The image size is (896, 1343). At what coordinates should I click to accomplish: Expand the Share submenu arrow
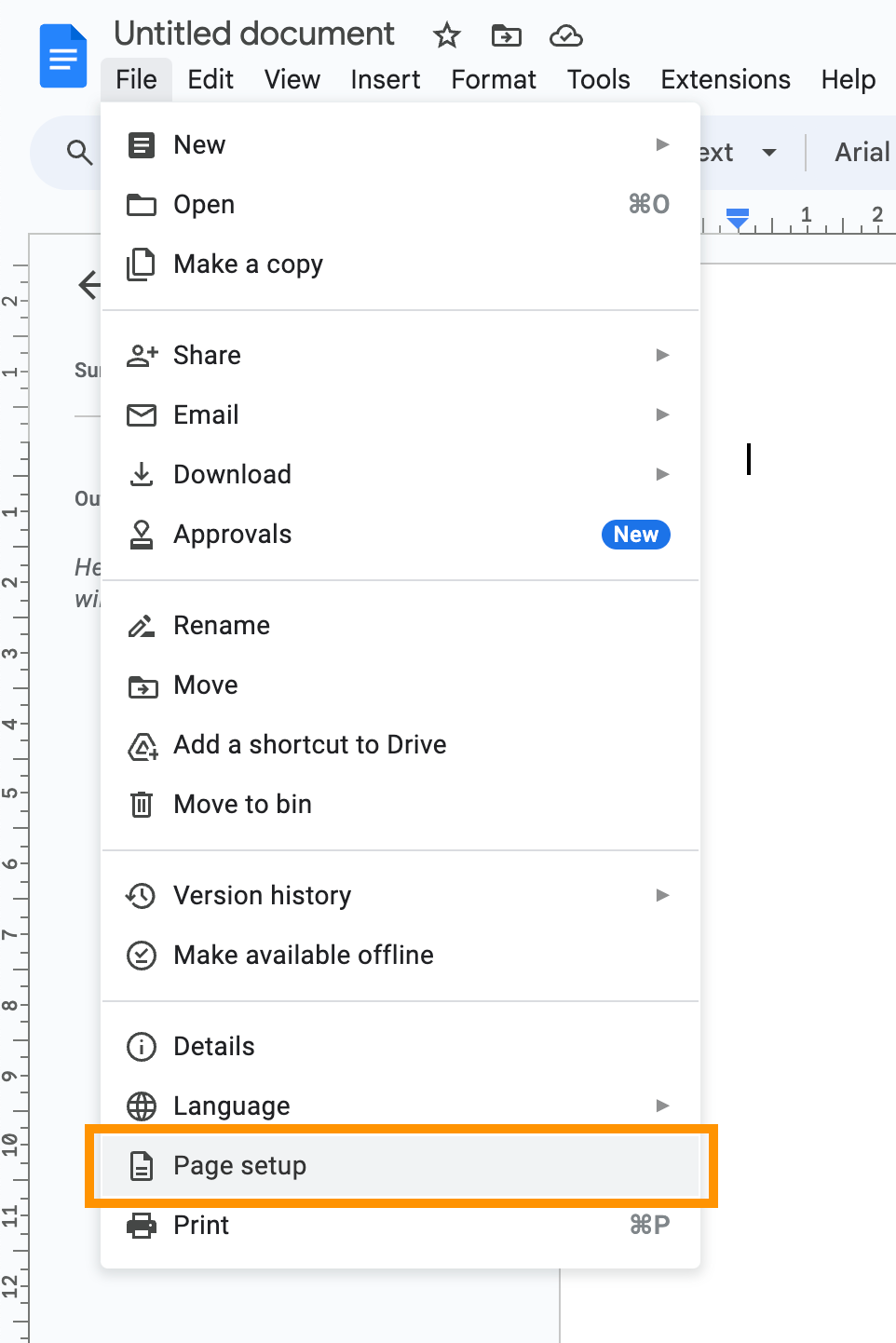tap(663, 355)
